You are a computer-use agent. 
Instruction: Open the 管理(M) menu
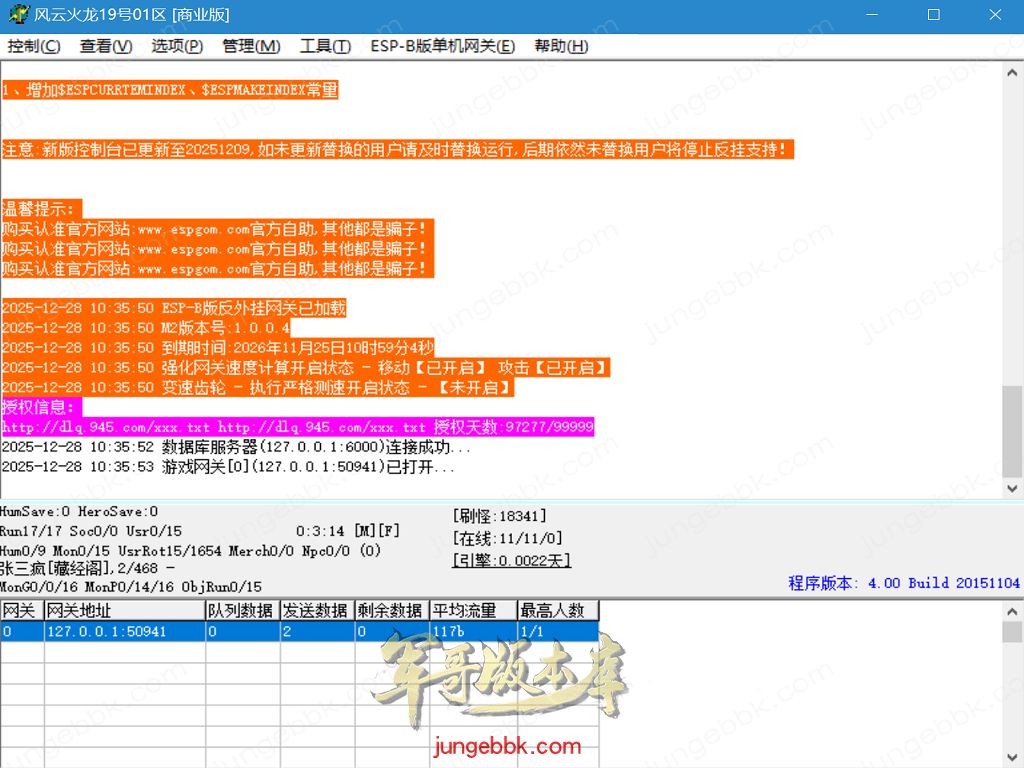[x=251, y=46]
